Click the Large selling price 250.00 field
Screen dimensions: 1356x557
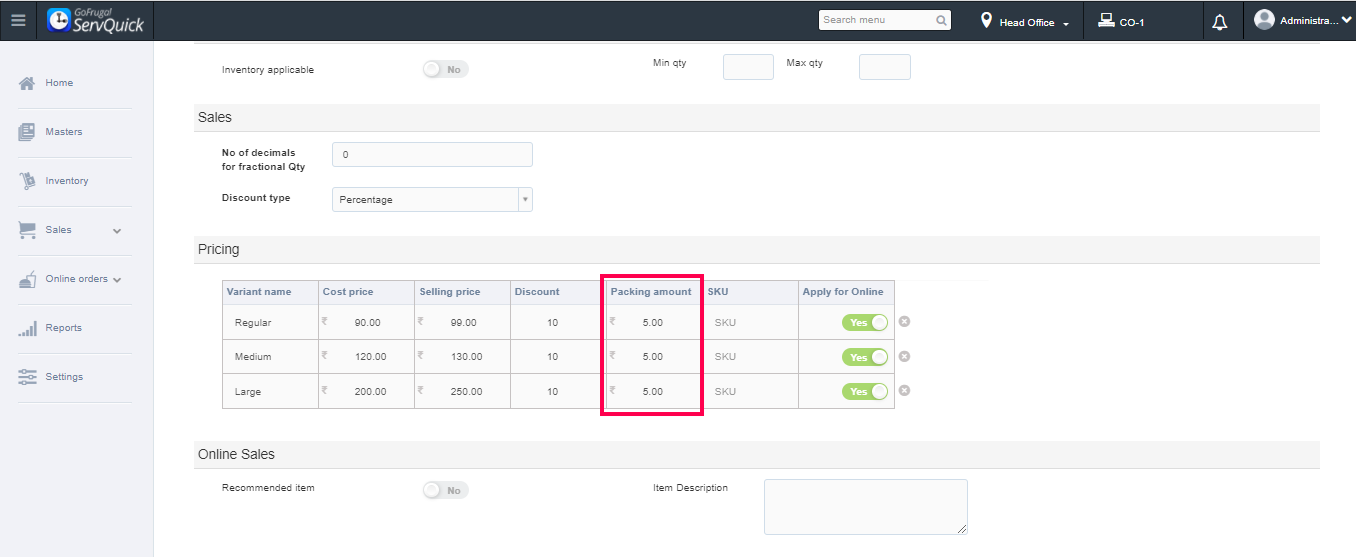tap(462, 391)
